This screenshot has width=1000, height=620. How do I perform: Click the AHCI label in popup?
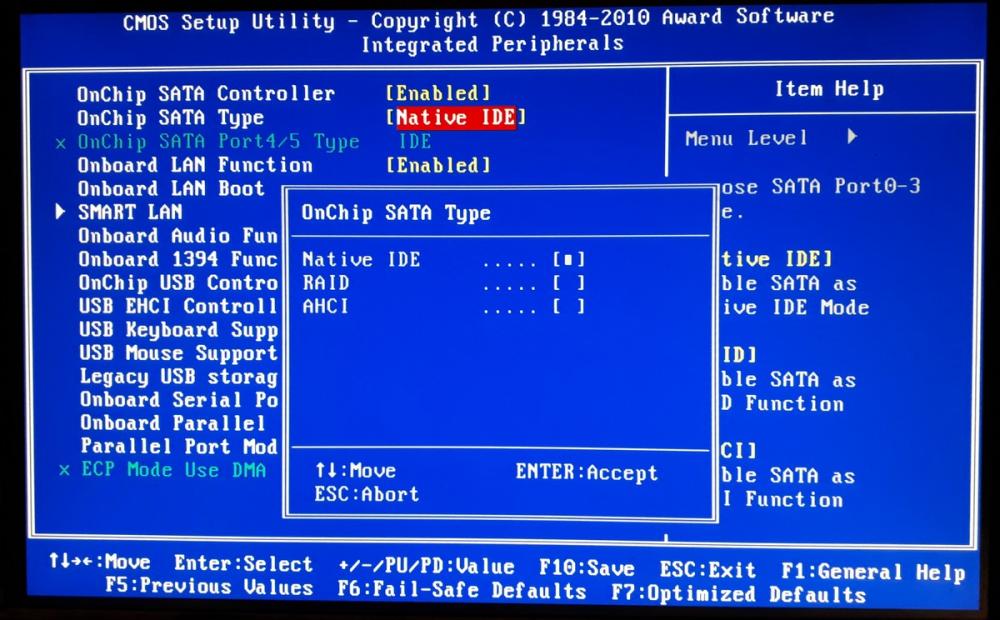click(x=326, y=306)
